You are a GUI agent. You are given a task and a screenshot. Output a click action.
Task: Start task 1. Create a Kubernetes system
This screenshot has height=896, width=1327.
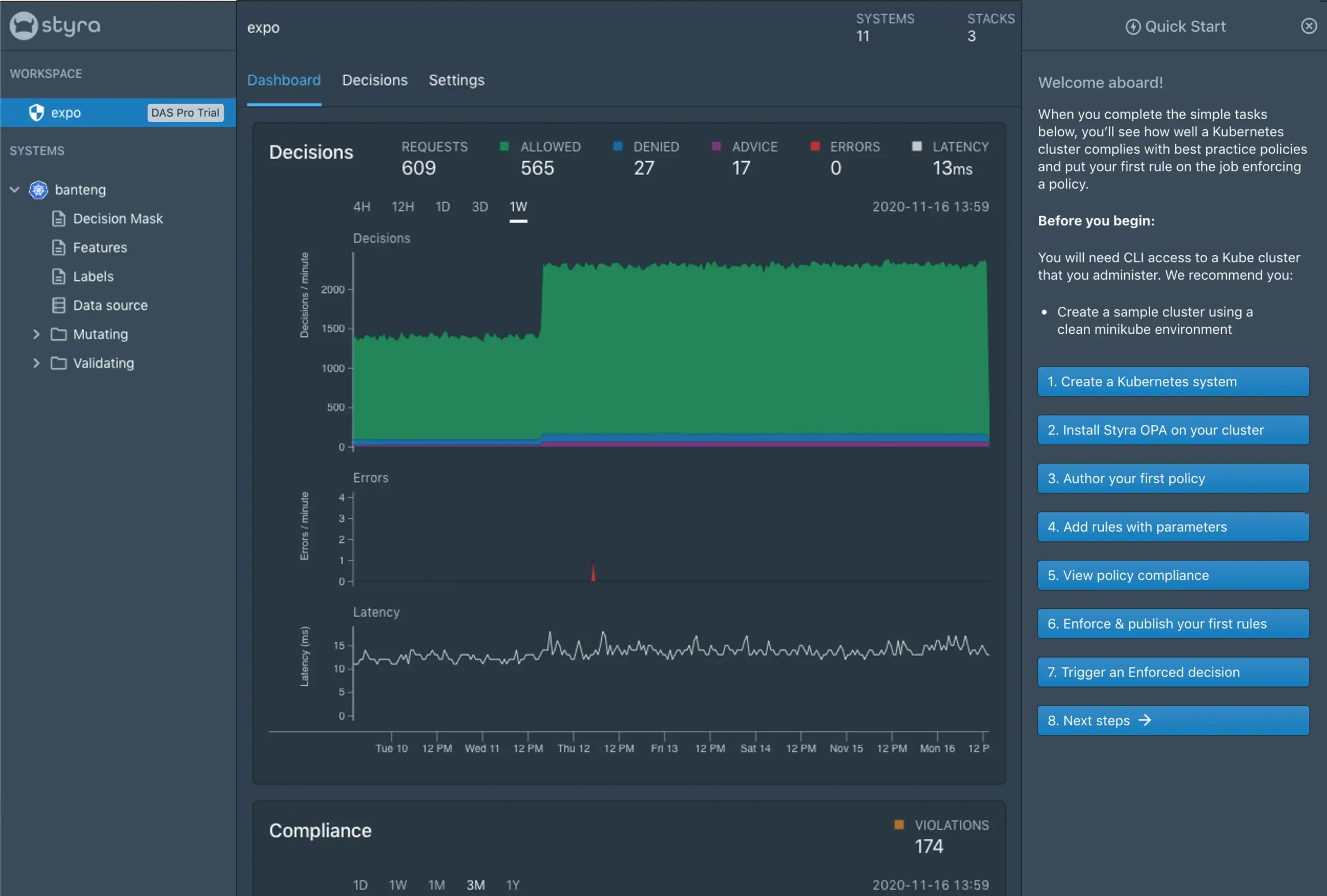pos(1173,381)
